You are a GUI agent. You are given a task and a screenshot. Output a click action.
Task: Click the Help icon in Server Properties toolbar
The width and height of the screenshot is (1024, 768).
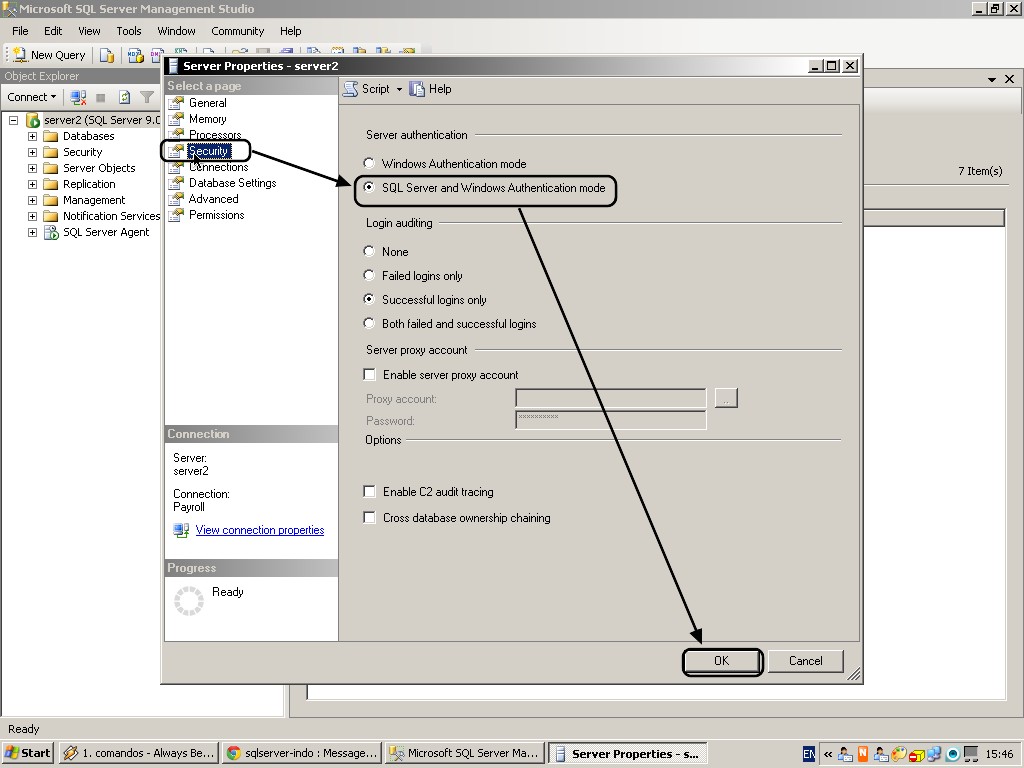417,89
